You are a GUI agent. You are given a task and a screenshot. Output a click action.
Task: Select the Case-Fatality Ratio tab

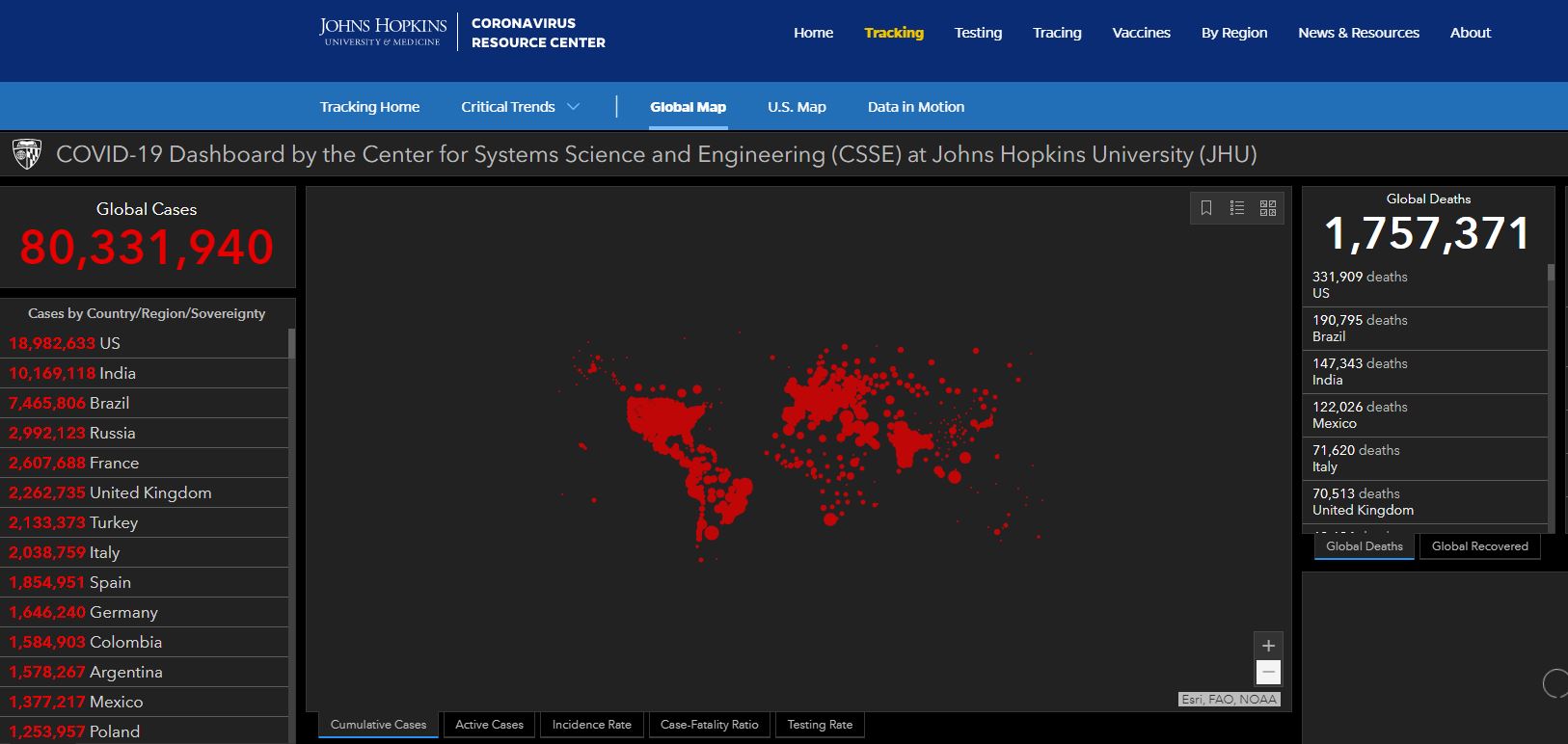709,725
